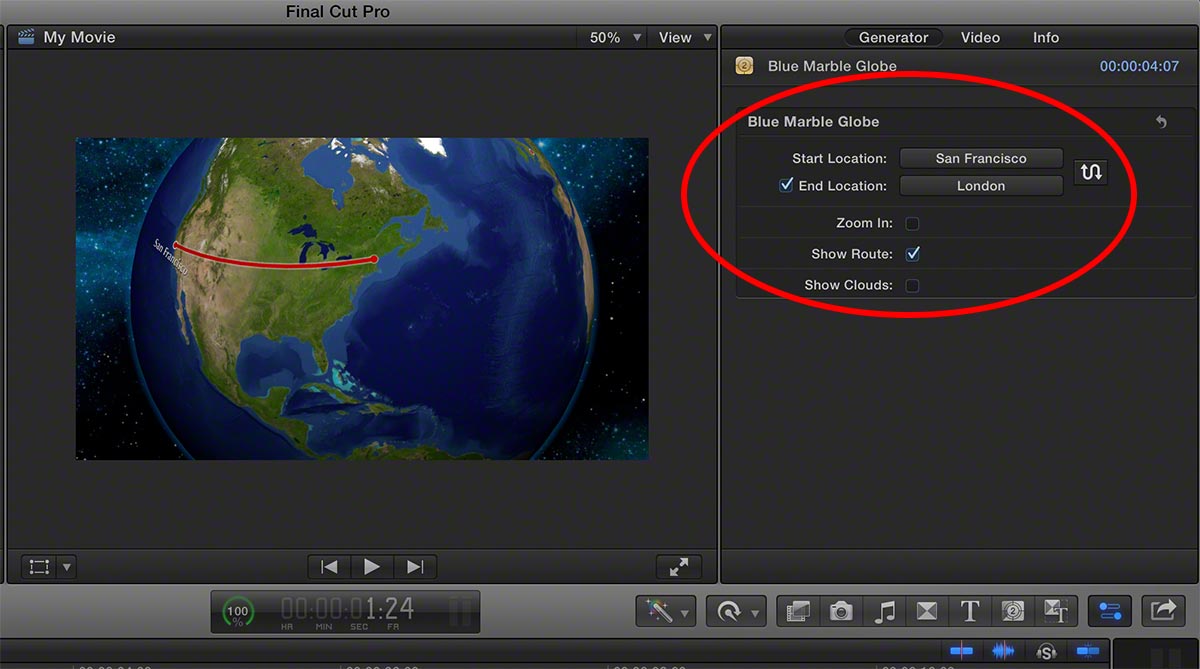Viewport: 1200px width, 669px height.
Task: Enter full screen playback
Action: 679,567
